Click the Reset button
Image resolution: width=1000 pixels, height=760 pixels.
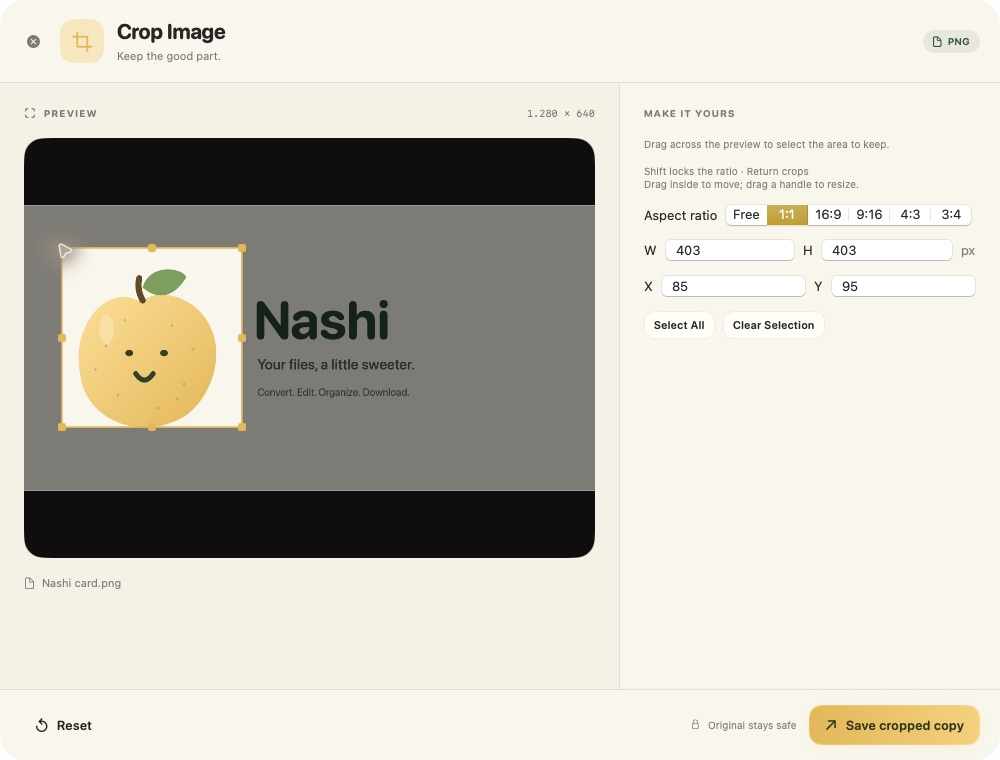click(x=64, y=726)
